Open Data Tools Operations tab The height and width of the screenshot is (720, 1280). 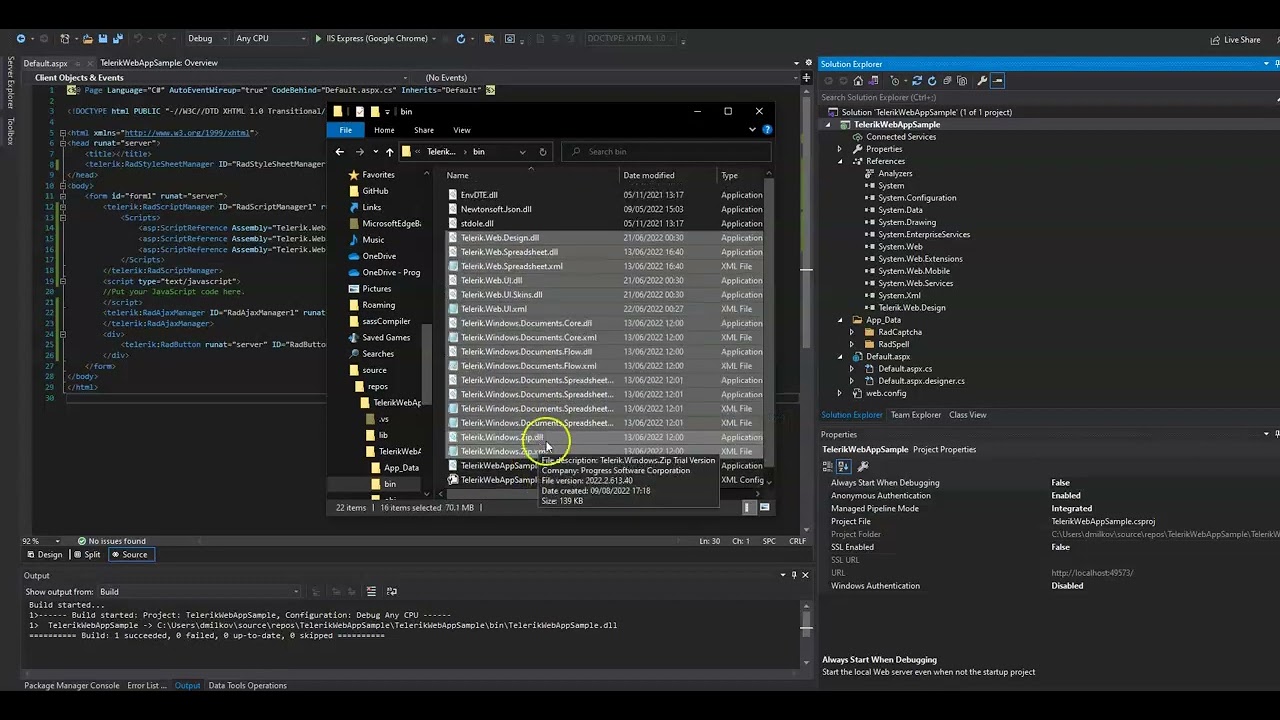point(247,686)
